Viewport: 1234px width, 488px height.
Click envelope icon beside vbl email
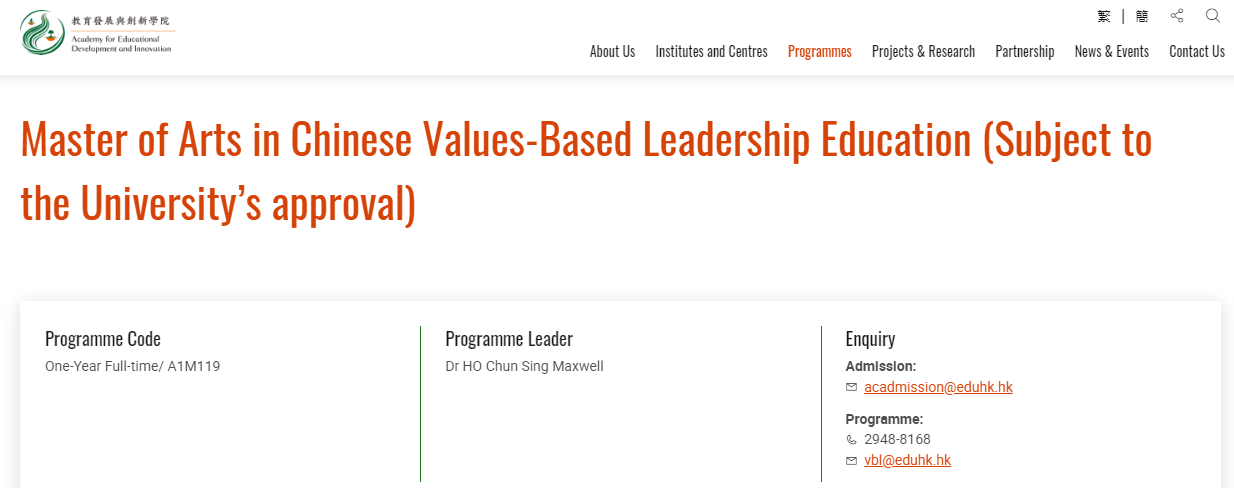click(852, 461)
